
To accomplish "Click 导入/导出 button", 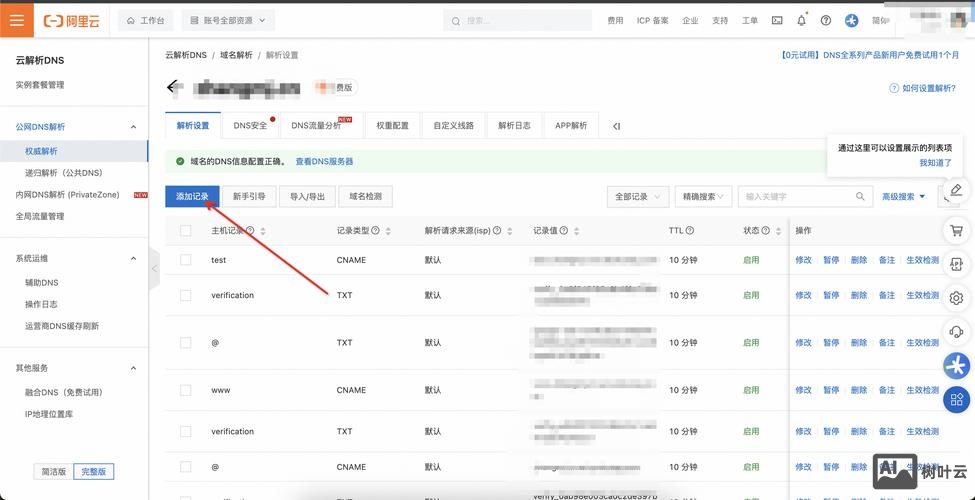I will pyautogui.click(x=307, y=197).
